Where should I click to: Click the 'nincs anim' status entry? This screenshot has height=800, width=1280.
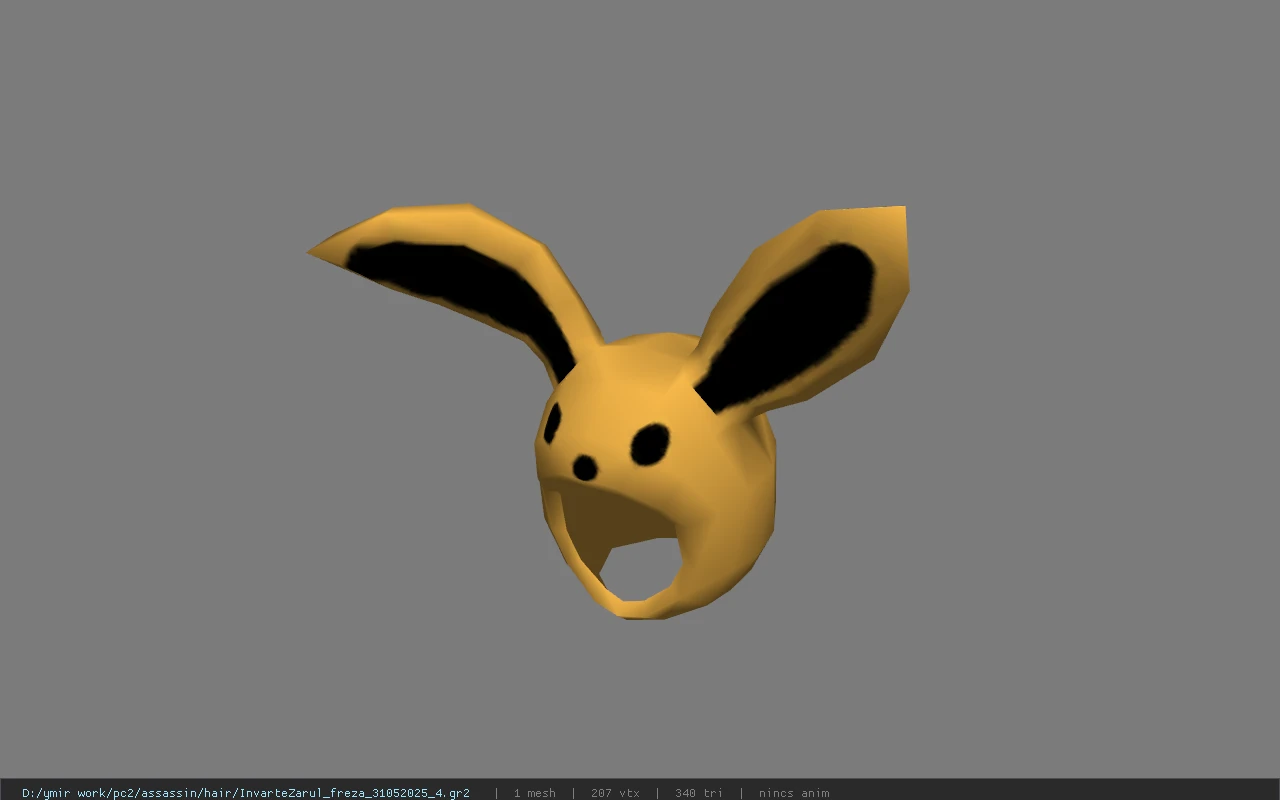click(794, 793)
